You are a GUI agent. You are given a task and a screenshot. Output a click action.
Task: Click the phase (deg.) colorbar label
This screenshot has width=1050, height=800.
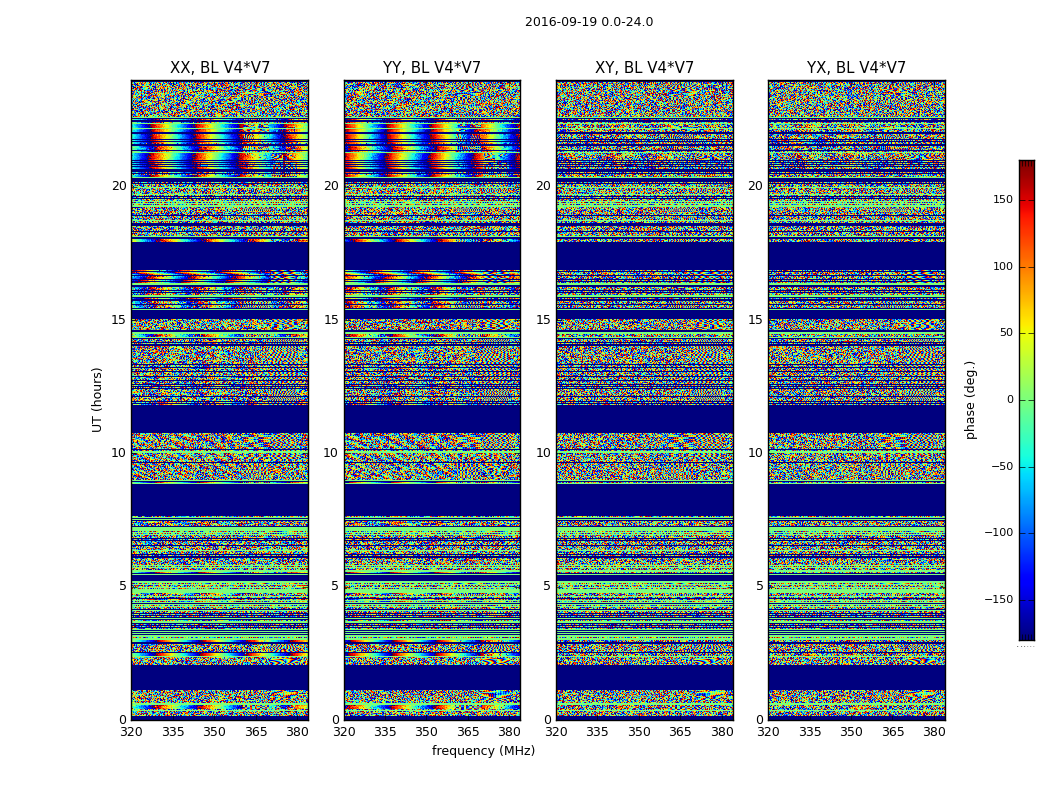[x=970, y=400]
